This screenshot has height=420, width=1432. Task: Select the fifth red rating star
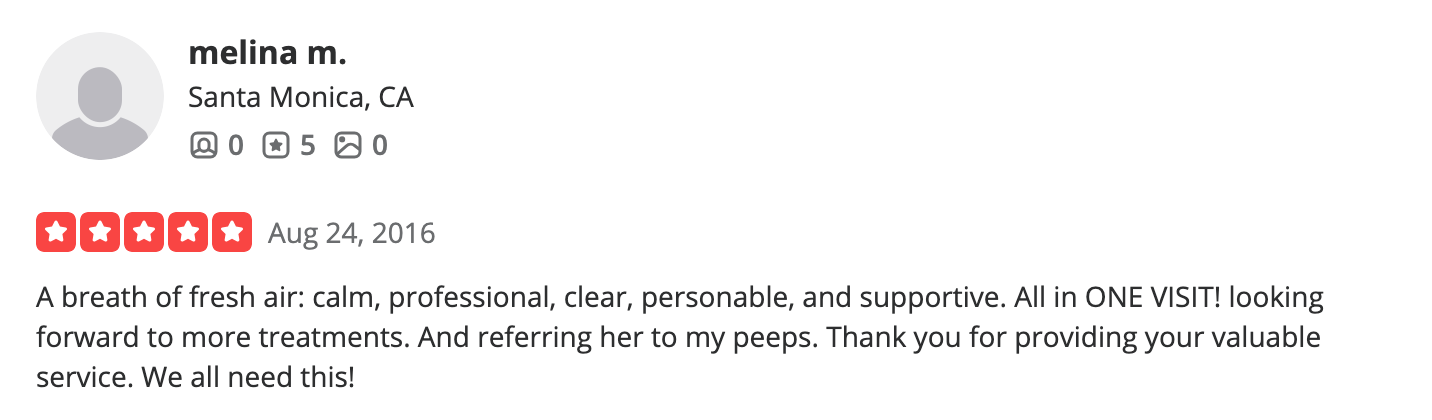tap(232, 233)
